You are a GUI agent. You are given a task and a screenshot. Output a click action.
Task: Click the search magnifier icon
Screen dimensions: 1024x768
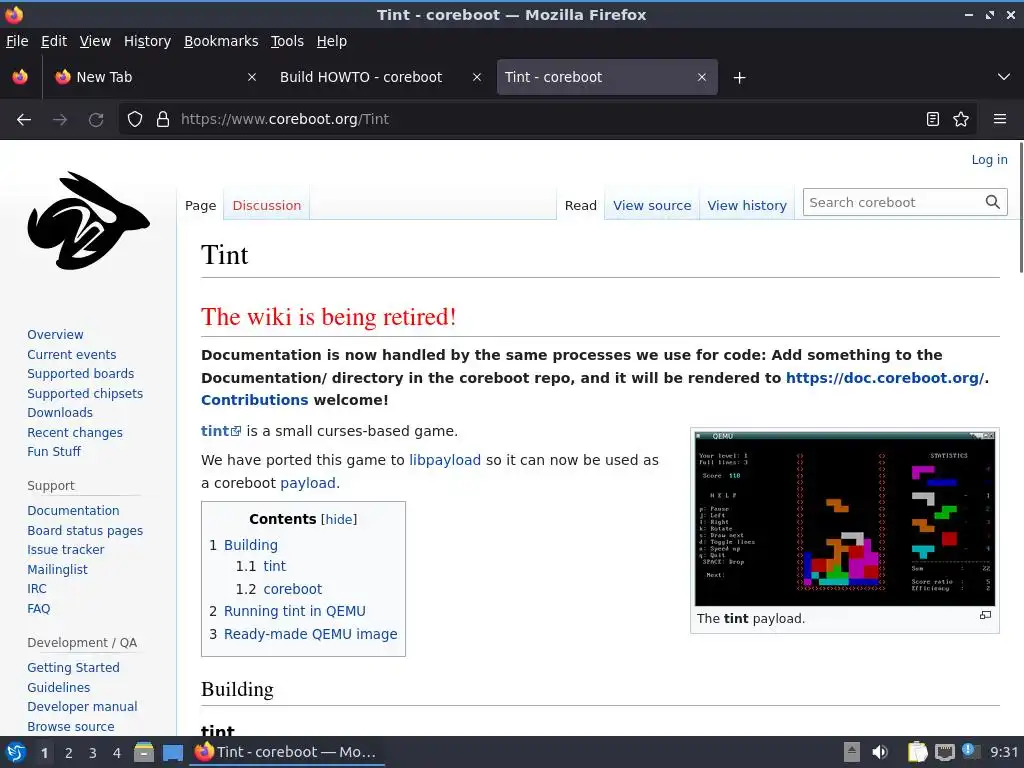click(x=993, y=202)
